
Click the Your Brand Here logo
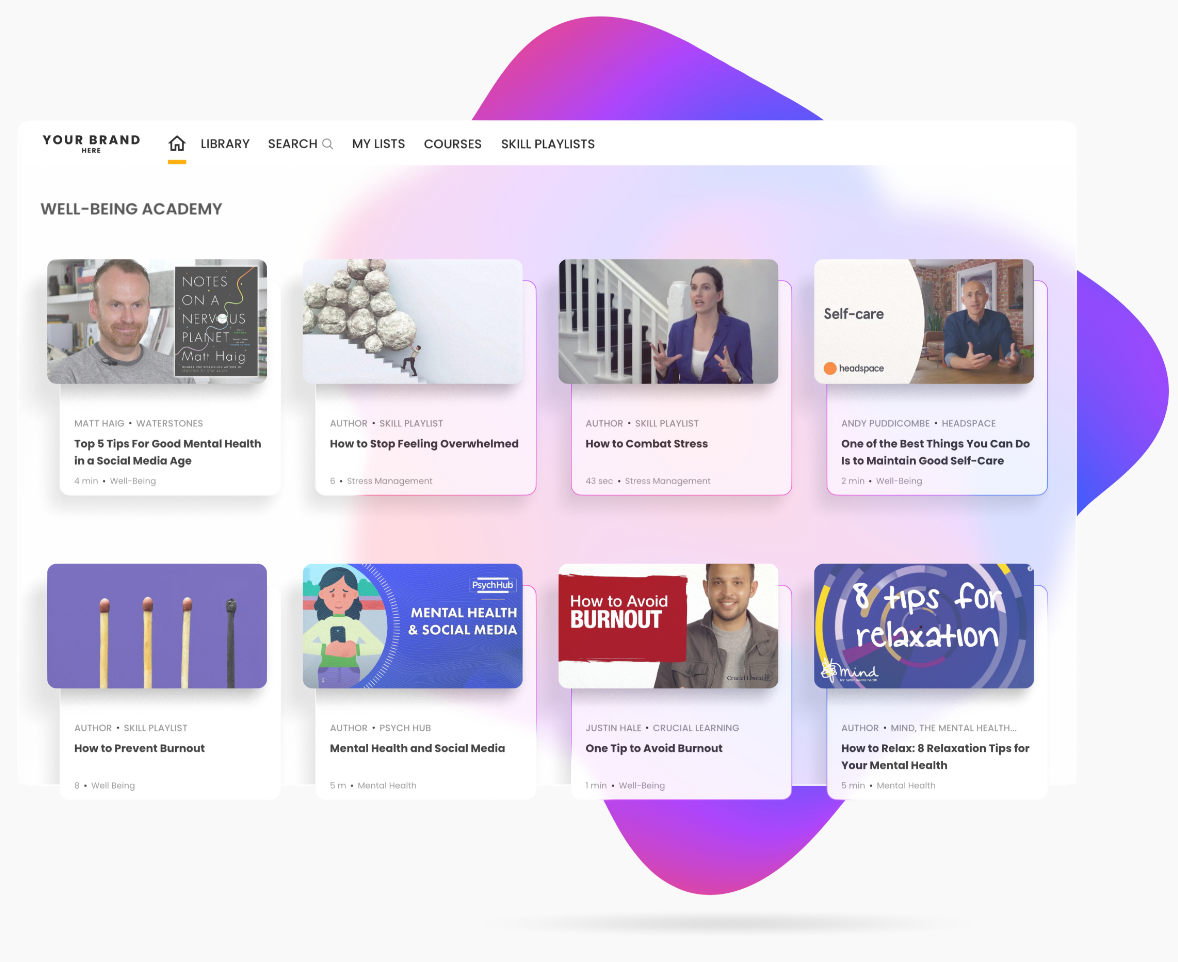click(x=91, y=143)
